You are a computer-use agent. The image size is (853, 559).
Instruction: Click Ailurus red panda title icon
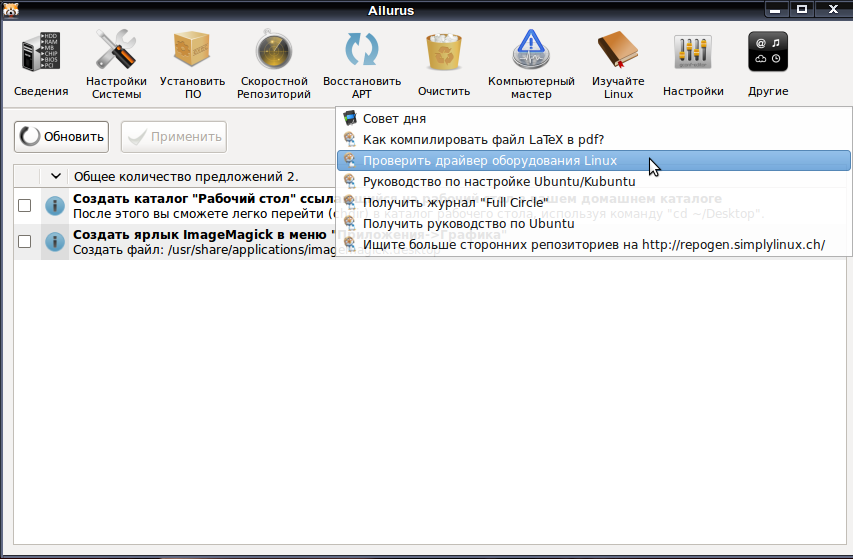click(x=10, y=10)
